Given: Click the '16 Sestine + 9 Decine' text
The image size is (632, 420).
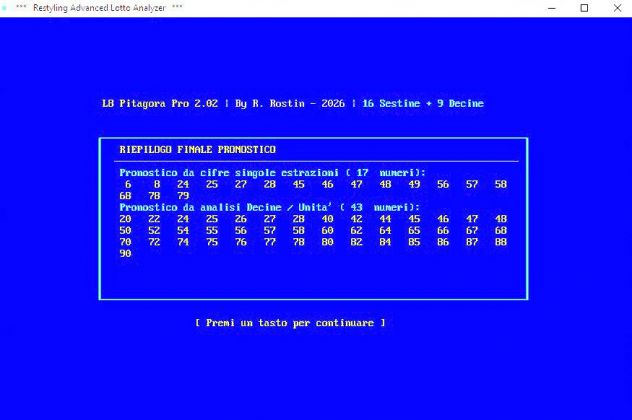Looking at the screenshot, I should pyautogui.click(x=423, y=104).
